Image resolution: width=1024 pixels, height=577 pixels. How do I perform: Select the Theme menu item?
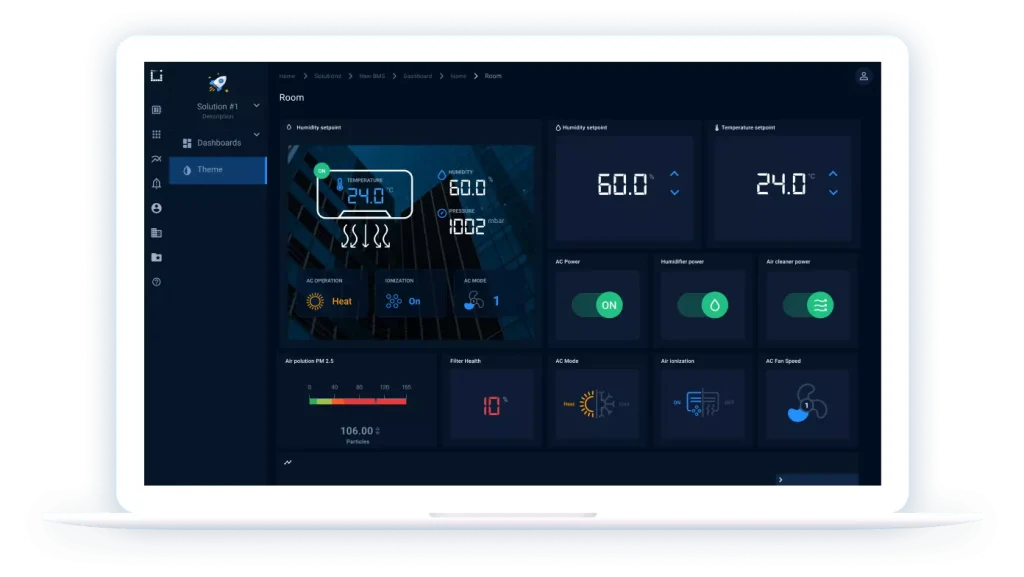pos(210,170)
